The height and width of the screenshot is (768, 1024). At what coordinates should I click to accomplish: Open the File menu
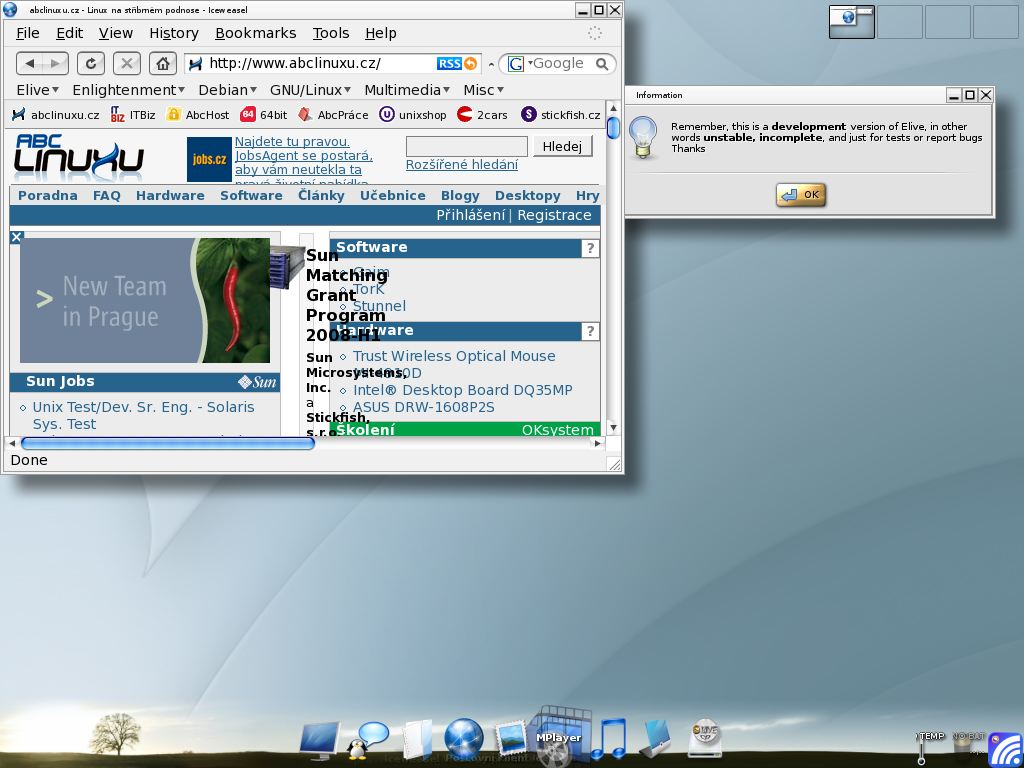[x=27, y=33]
